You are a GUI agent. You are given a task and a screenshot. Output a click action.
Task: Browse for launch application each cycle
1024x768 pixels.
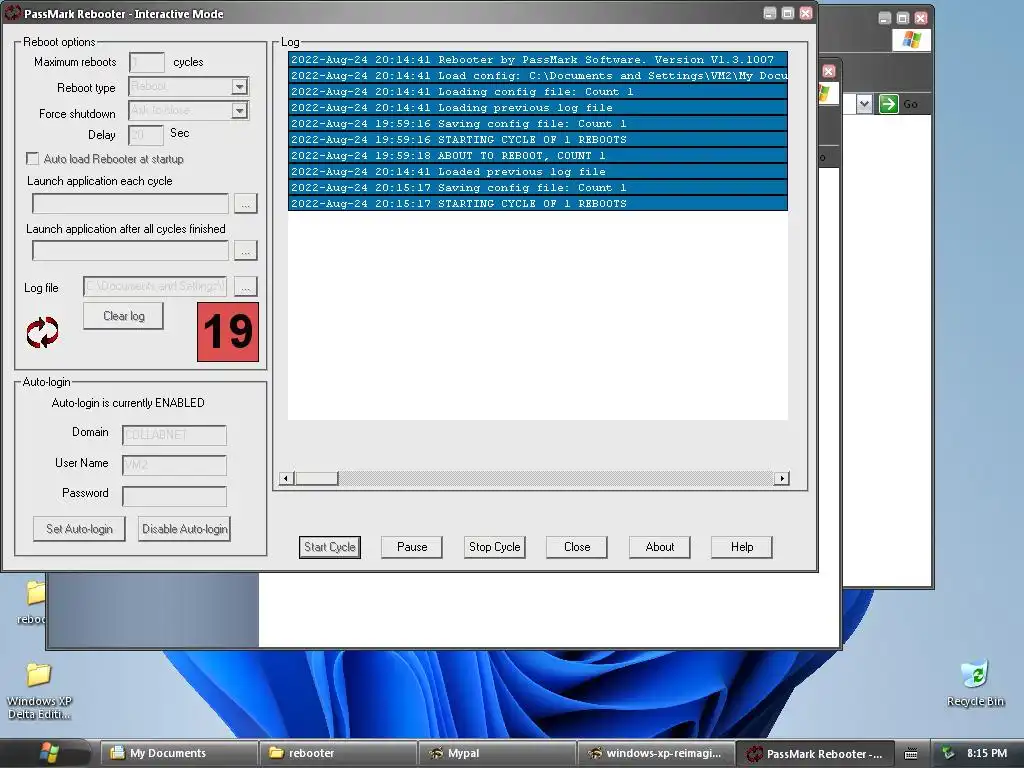pyautogui.click(x=246, y=204)
